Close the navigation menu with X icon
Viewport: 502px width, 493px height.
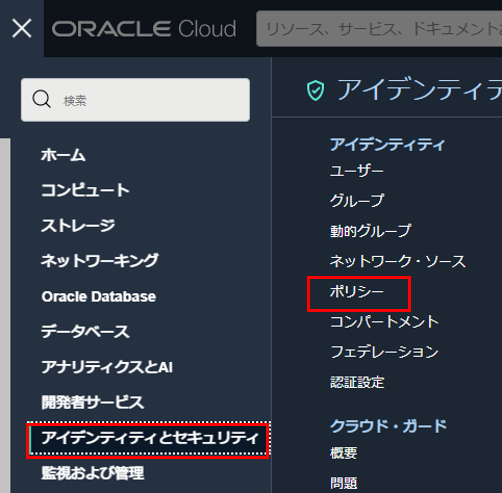[22, 28]
